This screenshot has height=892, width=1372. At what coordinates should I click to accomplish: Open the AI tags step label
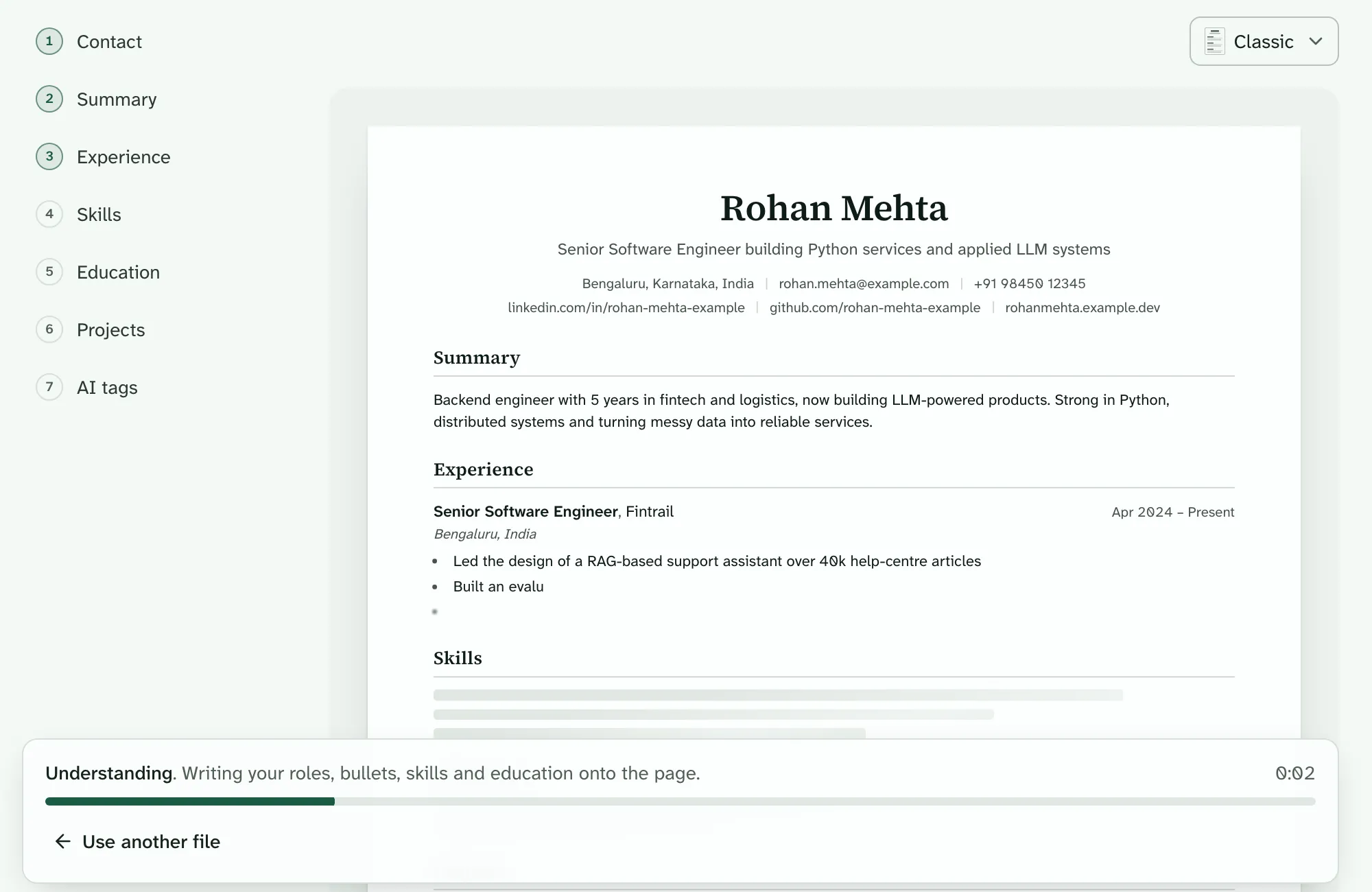tap(107, 388)
